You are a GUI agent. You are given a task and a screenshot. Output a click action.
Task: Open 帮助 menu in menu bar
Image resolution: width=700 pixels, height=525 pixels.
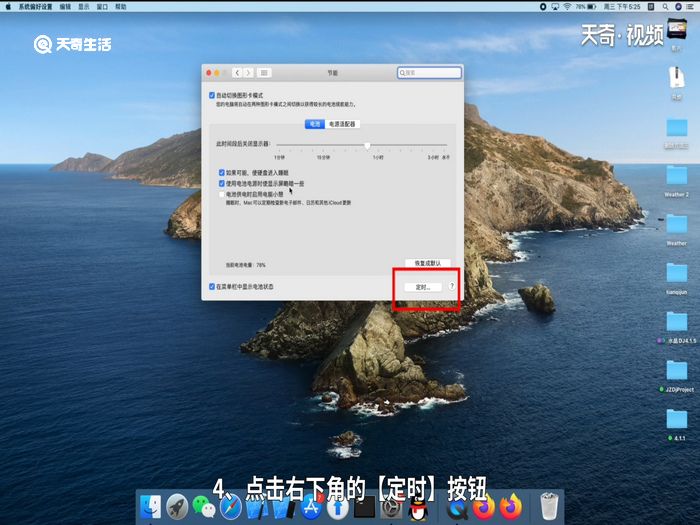point(121,6)
